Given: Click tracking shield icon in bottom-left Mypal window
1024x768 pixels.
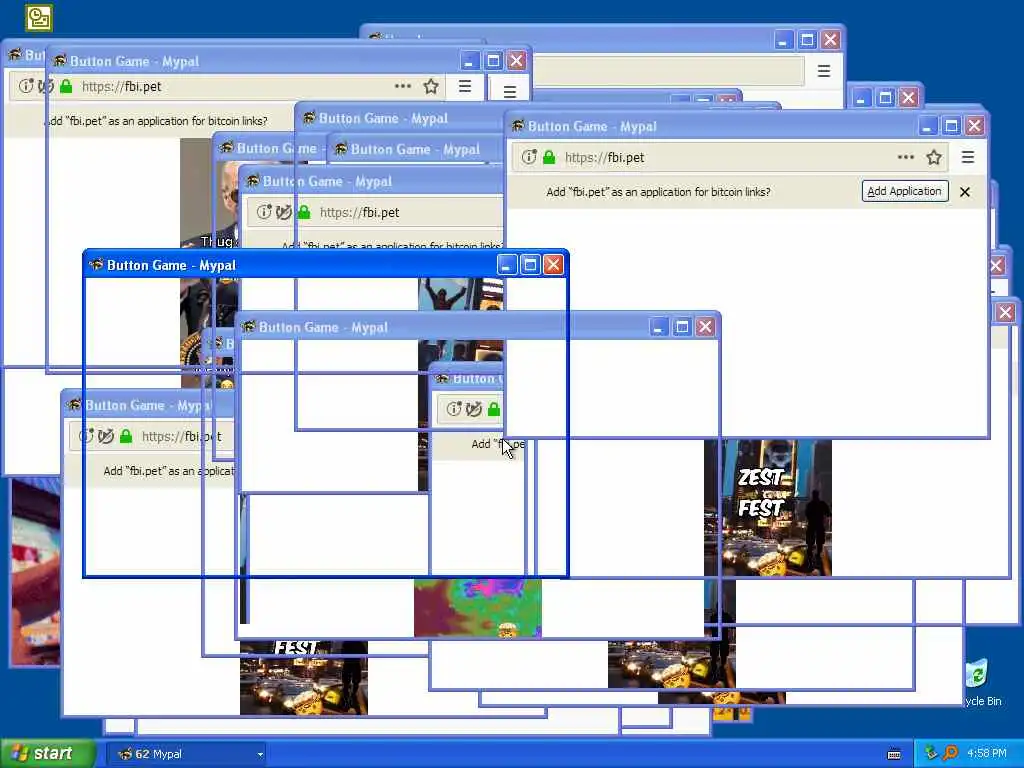Looking at the screenshot, I should click(x=106, y=436).
